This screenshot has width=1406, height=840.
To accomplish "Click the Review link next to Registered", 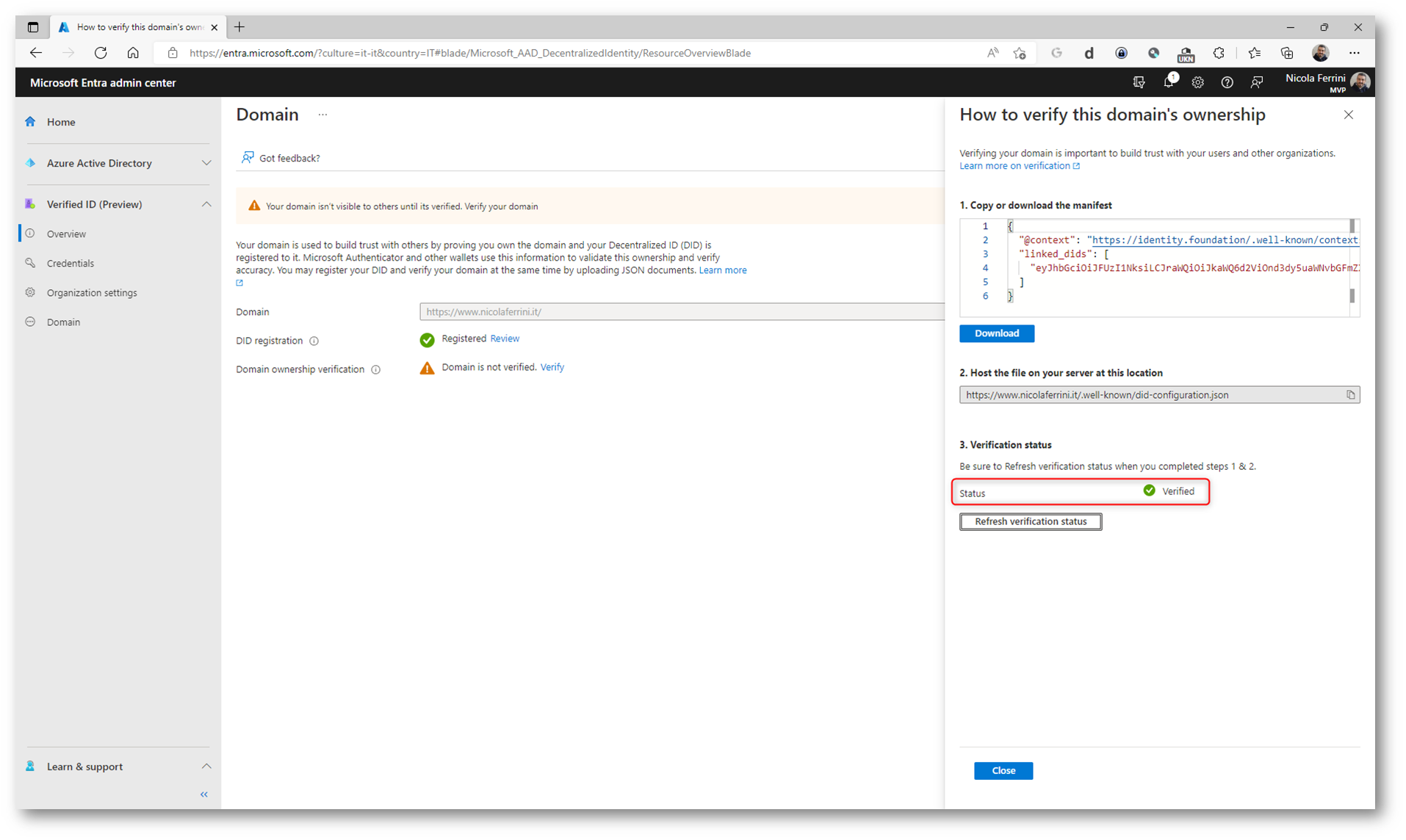I will [505, 338].
